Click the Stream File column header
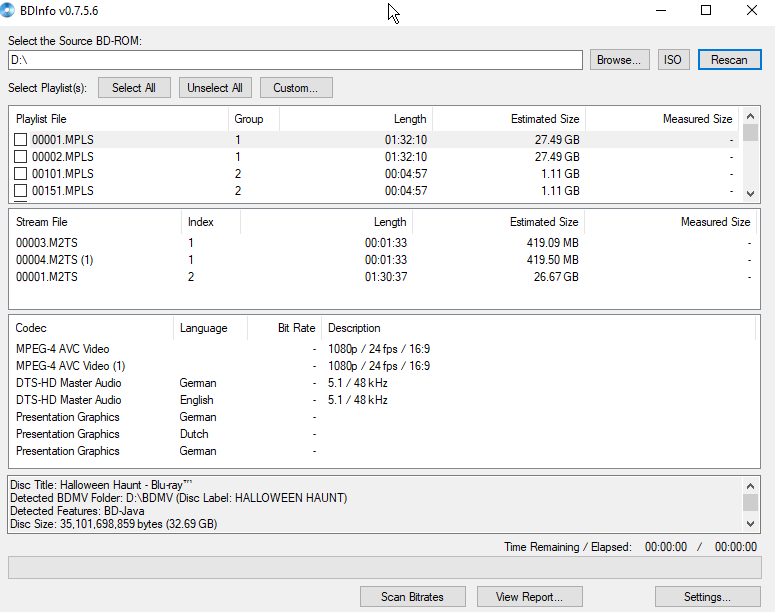Screen dimensions: 775x612 pos(95,222)
